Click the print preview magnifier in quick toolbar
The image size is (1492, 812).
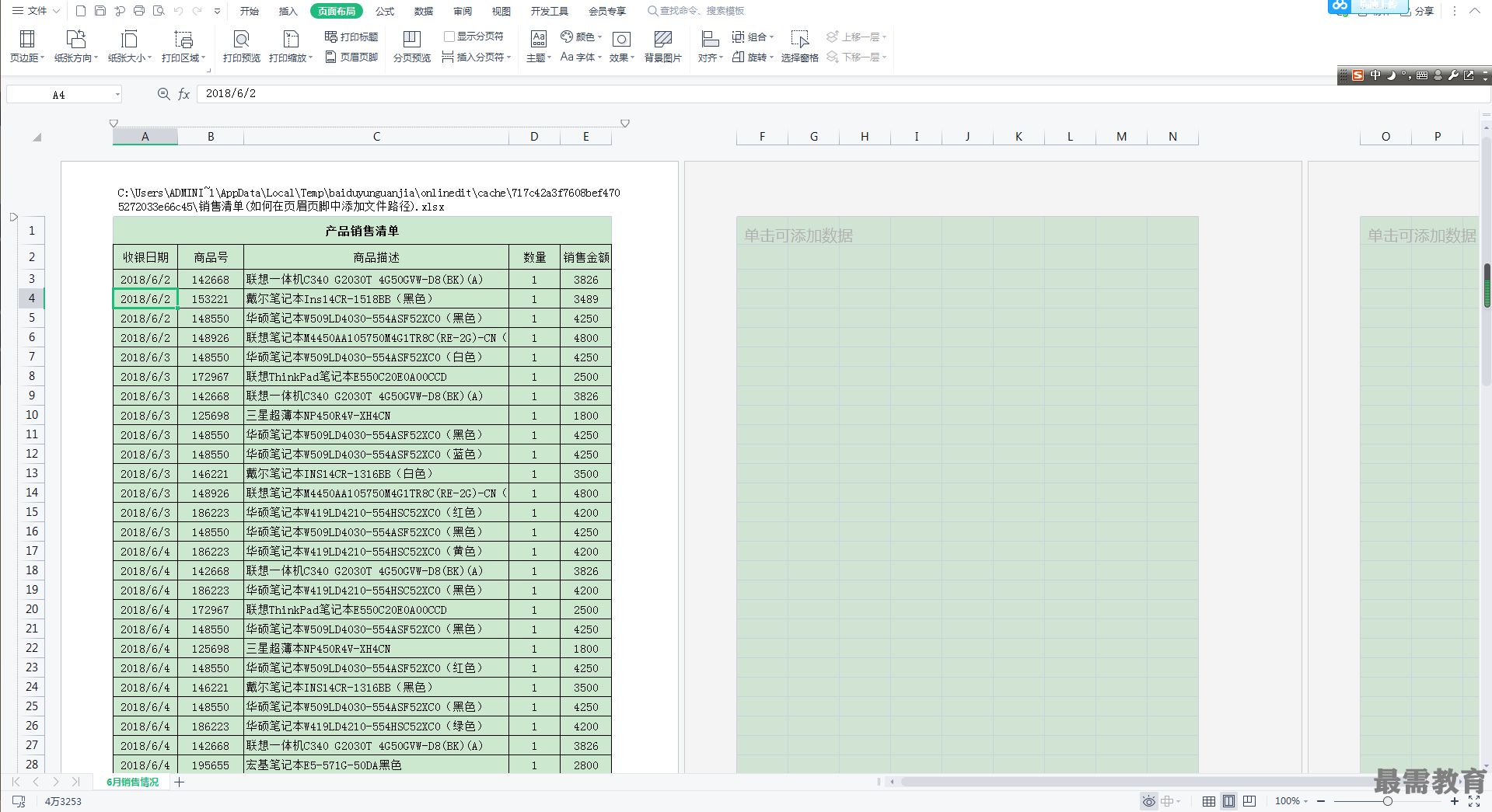tap(159, 11)
